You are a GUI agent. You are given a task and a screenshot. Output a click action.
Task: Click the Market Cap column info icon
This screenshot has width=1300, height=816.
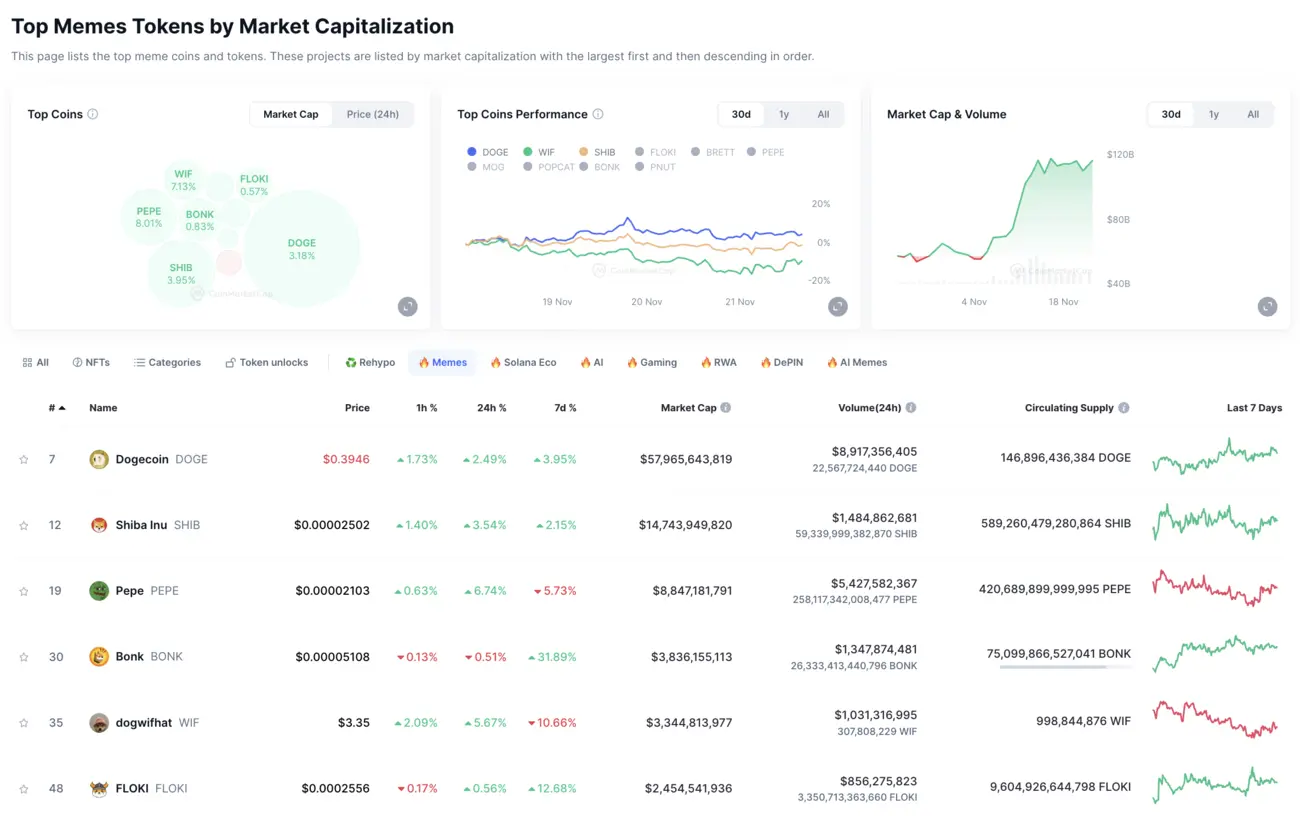point(726,408)
